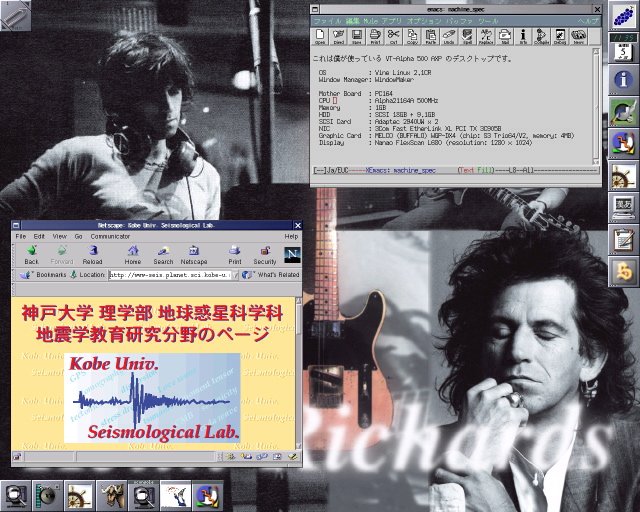The image size is (640, 512).
Task: Open XEmacs ヘルプ menu
Action: coord(588,21)
